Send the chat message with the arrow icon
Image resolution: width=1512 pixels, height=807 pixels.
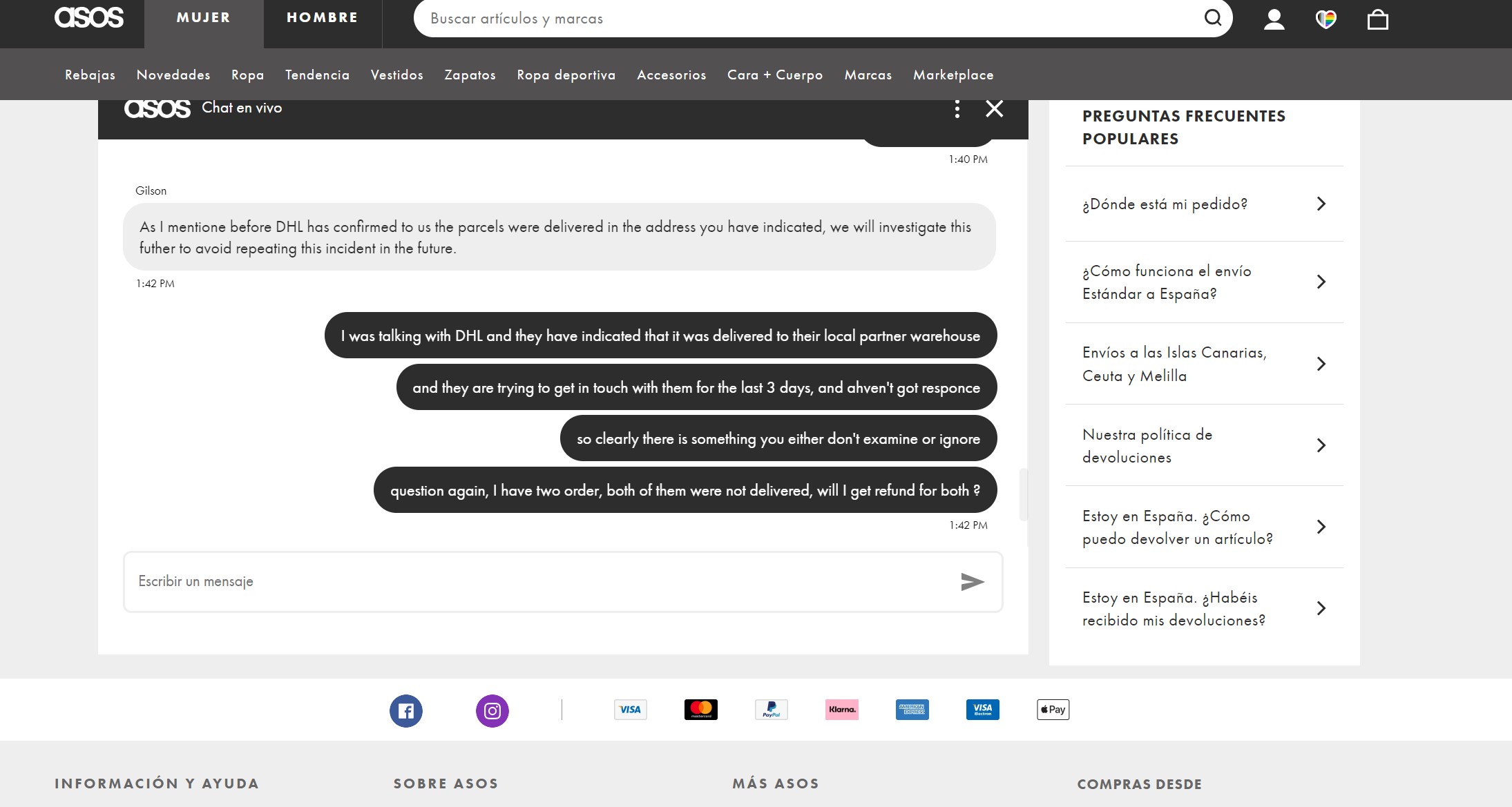pyautogui.click(x=970, y=581)
